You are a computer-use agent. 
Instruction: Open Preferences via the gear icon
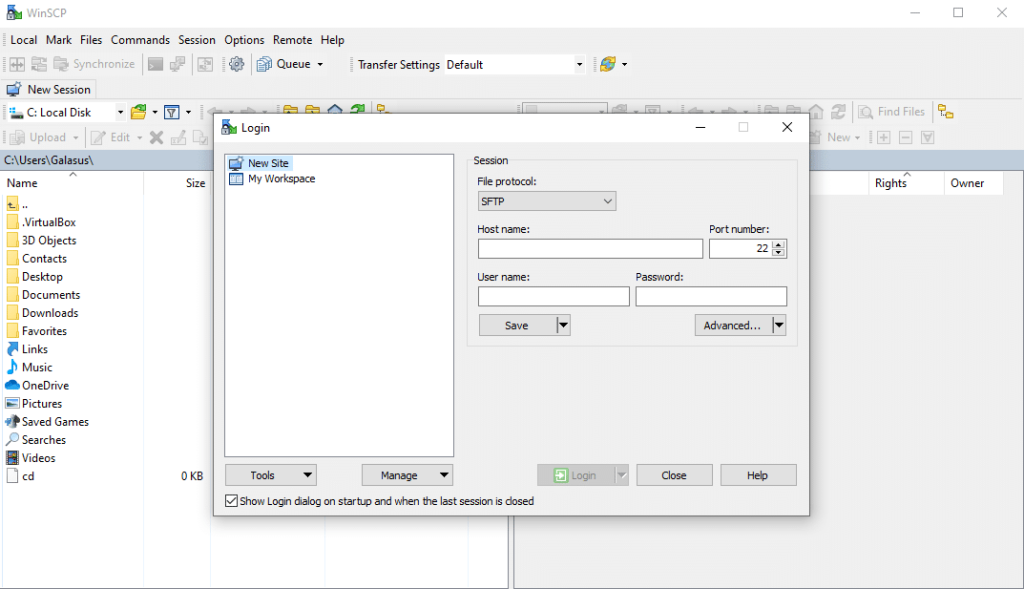[236, 64]
